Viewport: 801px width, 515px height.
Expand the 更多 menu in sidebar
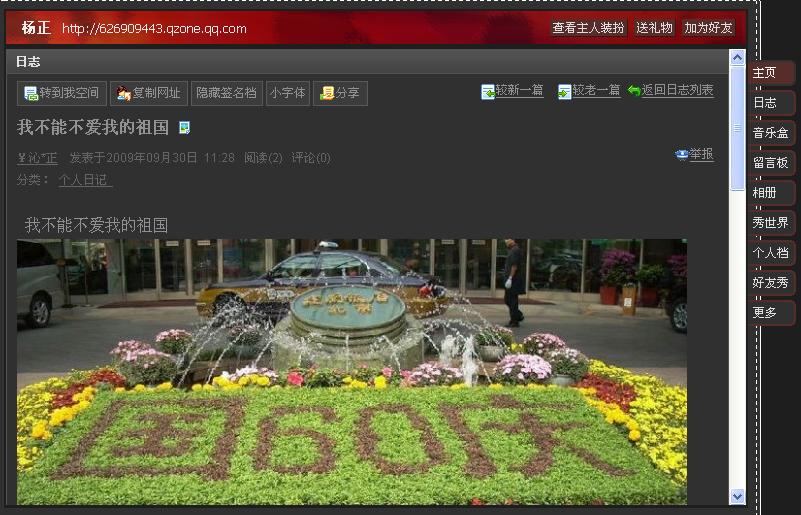pos(770,313)
